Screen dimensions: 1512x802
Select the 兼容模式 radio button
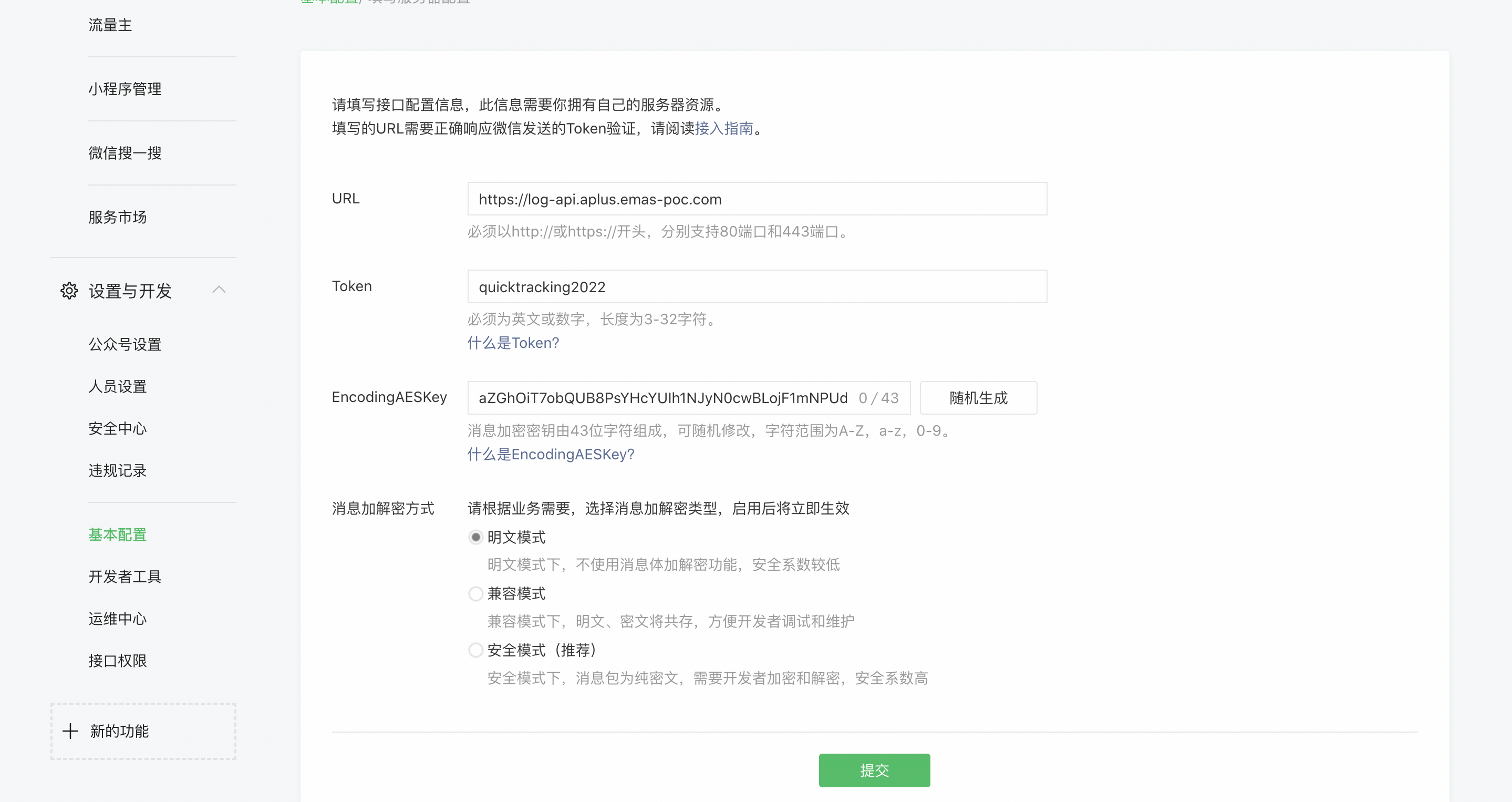(x=476, y=593)
